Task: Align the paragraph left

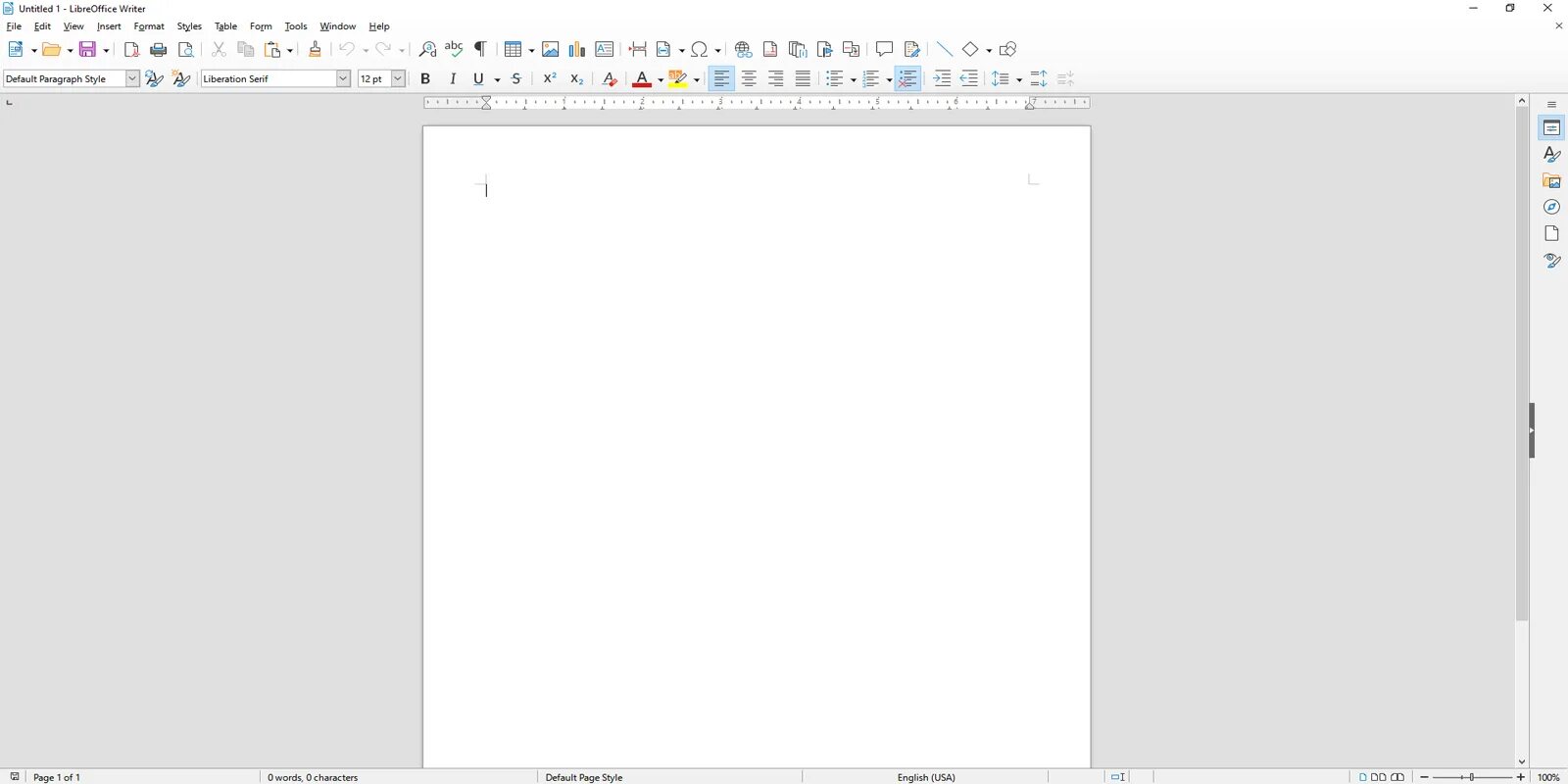Action: (721, 78)
